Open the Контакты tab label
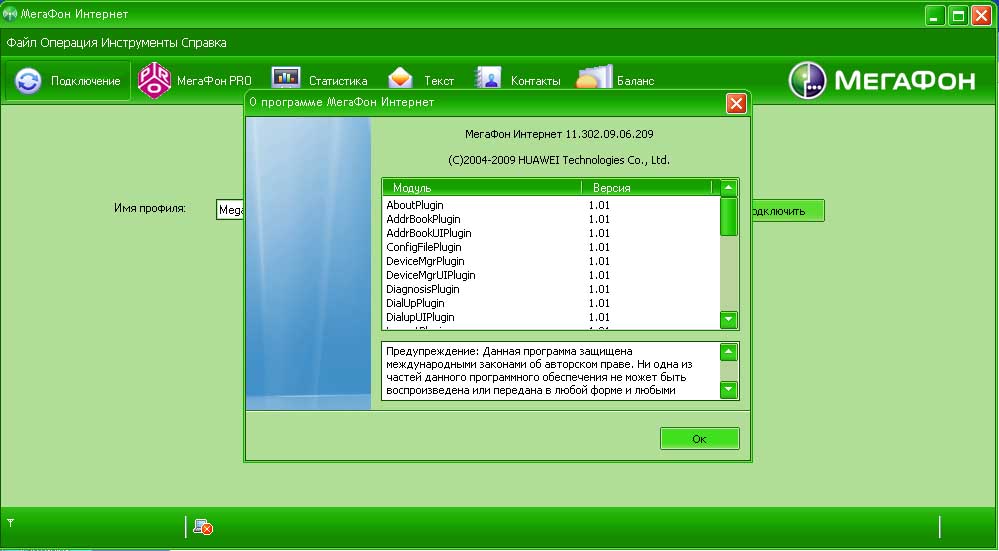999x551 pixels. (x=535, y=81)
